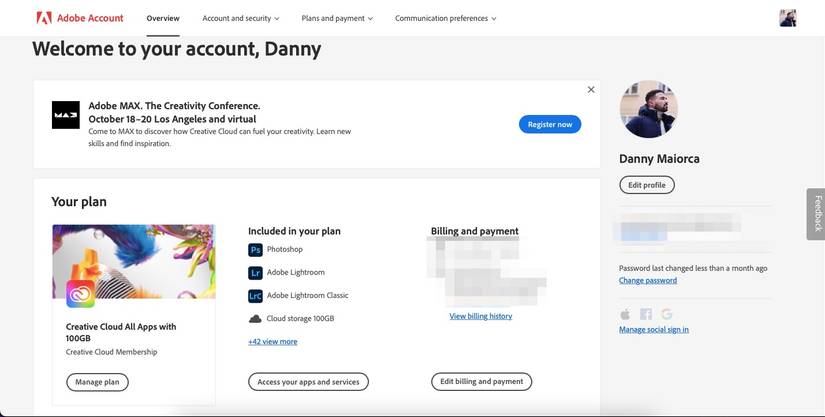The image size is (825, 417).
Task: Open the Feedback side tab
Action: 817,214
